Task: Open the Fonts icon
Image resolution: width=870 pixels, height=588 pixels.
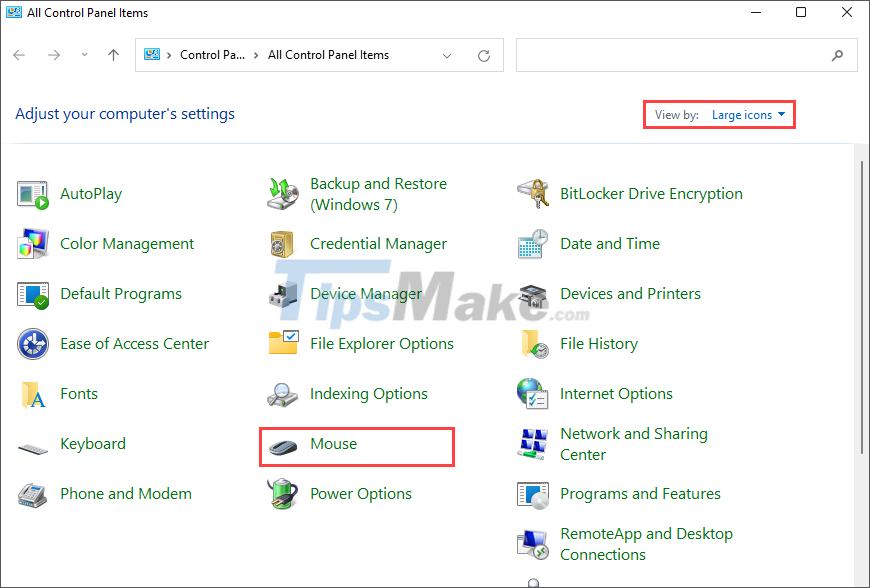Action: [79, 393]
